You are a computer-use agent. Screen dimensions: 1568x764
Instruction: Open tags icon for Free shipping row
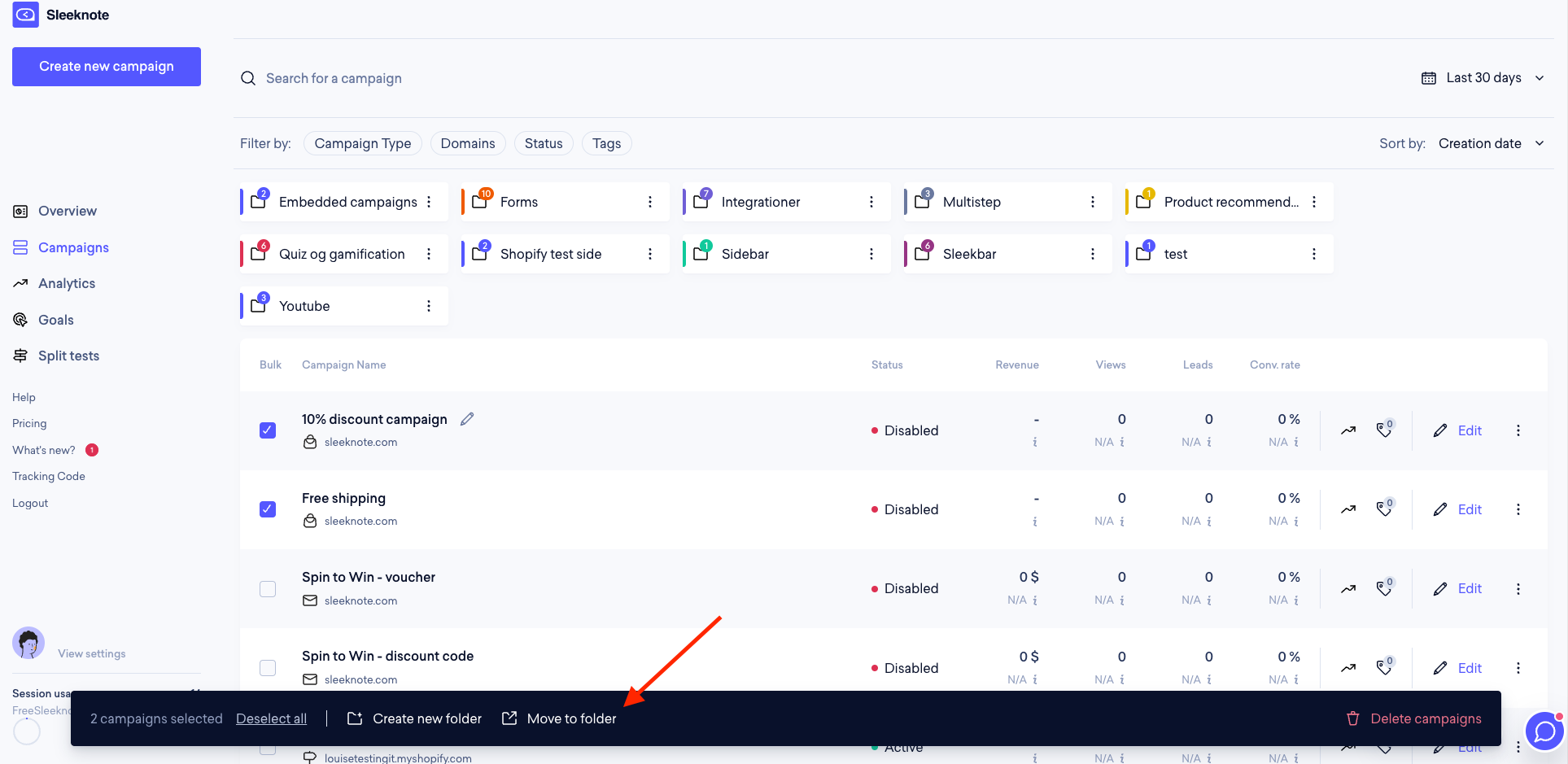pyautogui.click(x=1384, y=508)
